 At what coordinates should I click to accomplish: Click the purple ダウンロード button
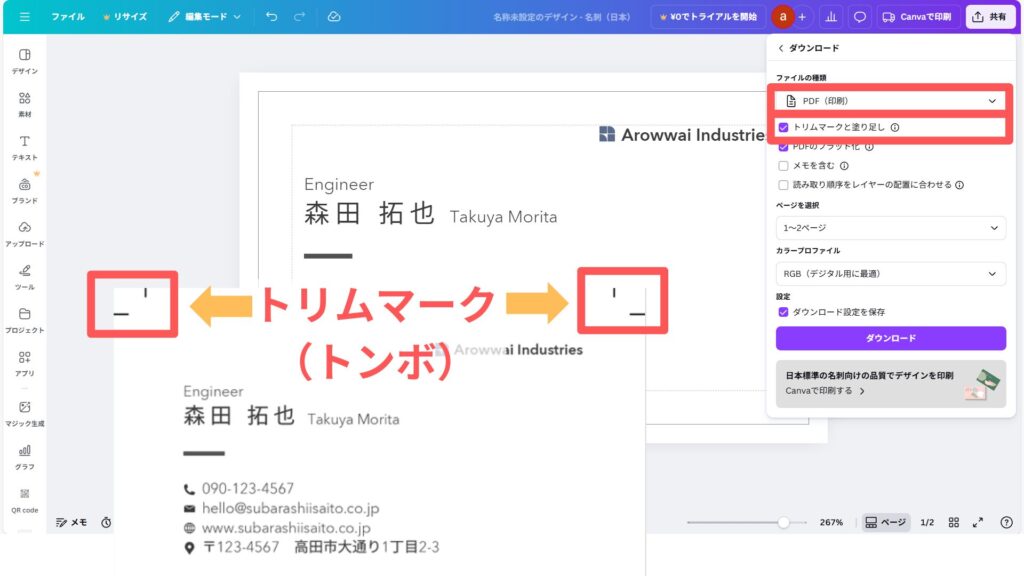[x=890, y=338]
